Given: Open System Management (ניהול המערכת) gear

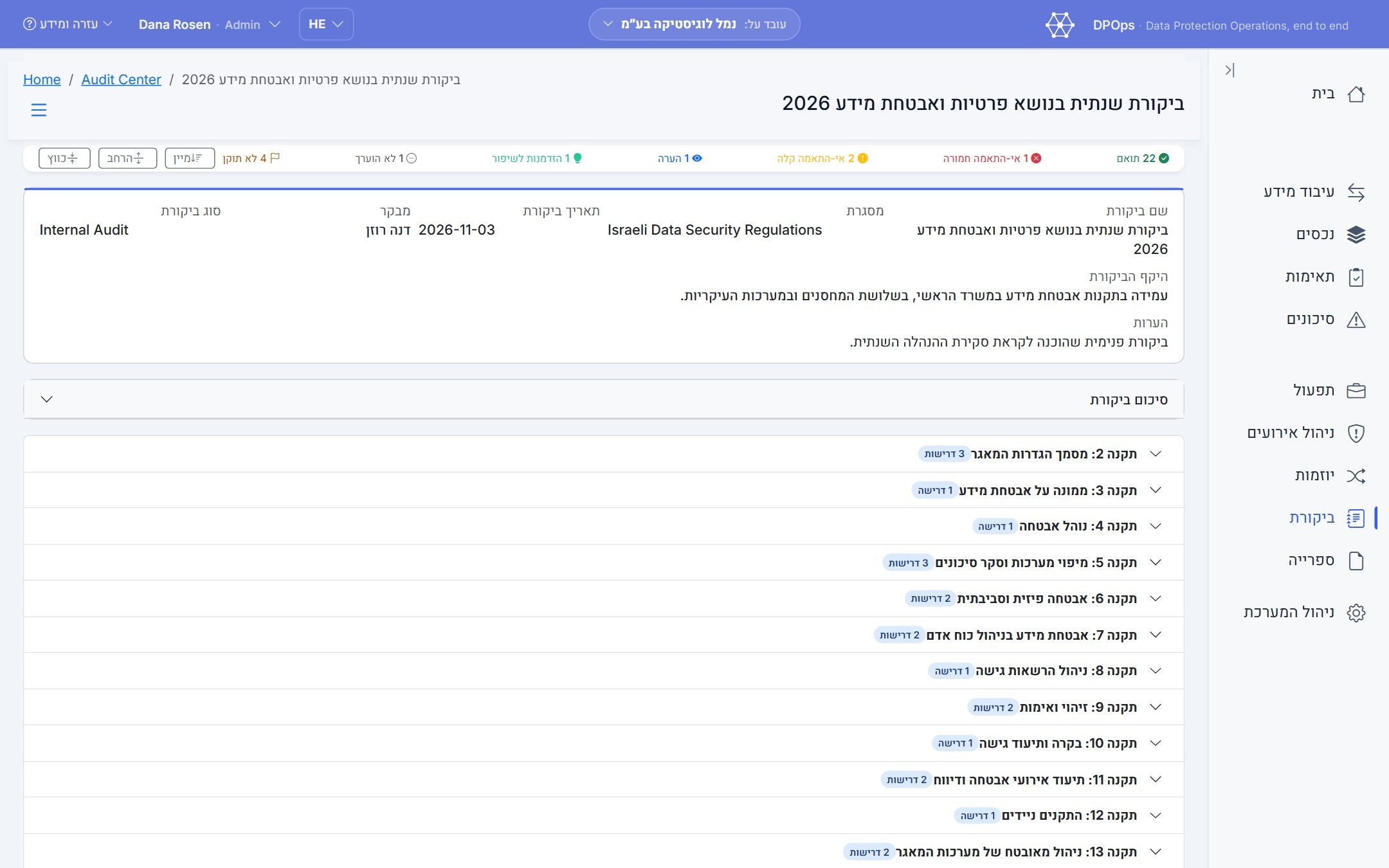Looking at the screenshot, I should point(1356,613).
